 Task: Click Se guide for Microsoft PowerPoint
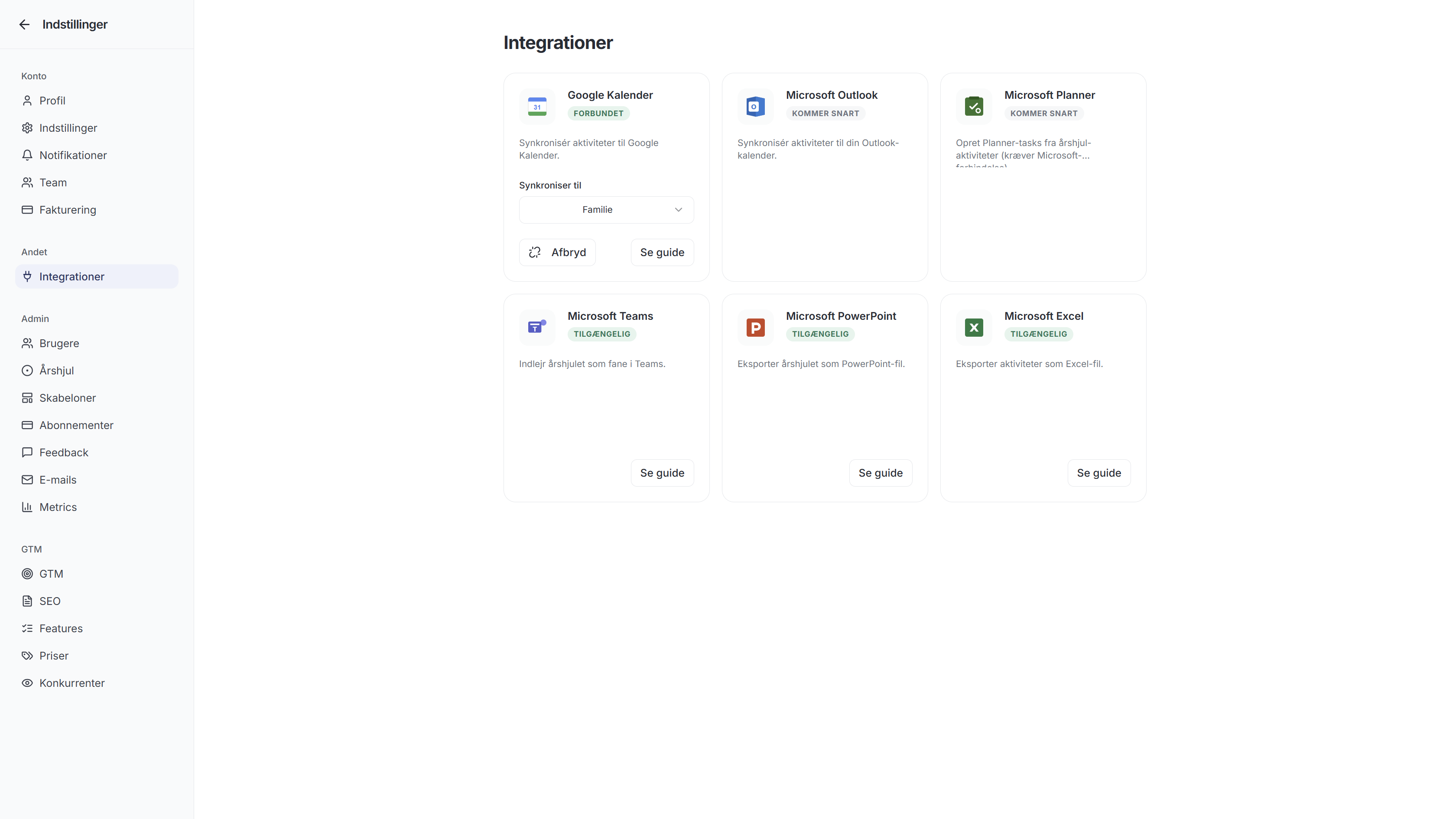pyautogui.click(x=881, y=473)
